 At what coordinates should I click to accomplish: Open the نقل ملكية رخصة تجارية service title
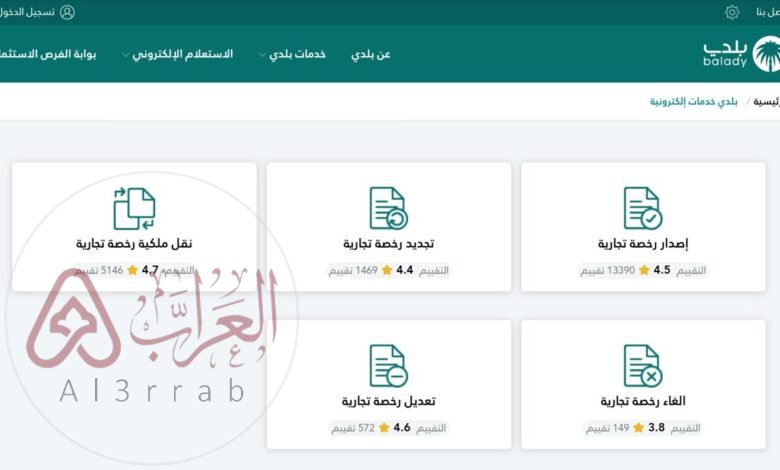pos(134,244)
